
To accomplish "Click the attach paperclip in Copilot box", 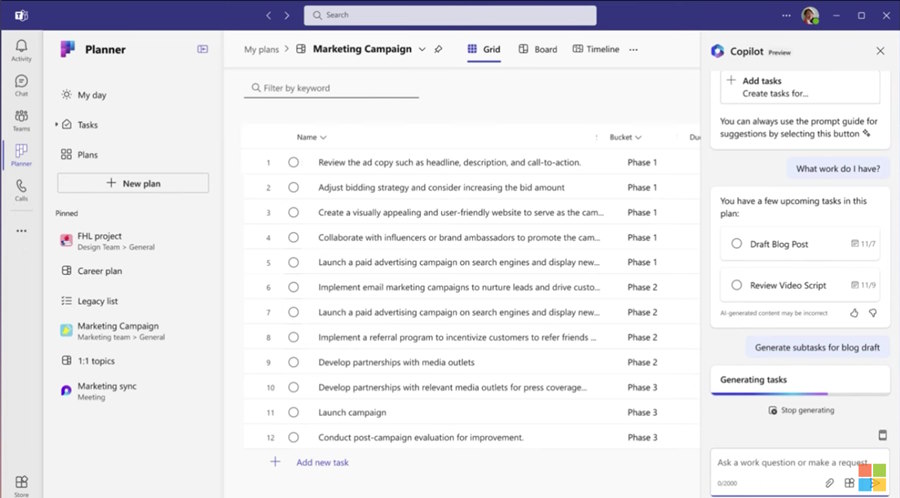I will coord(829,483).
